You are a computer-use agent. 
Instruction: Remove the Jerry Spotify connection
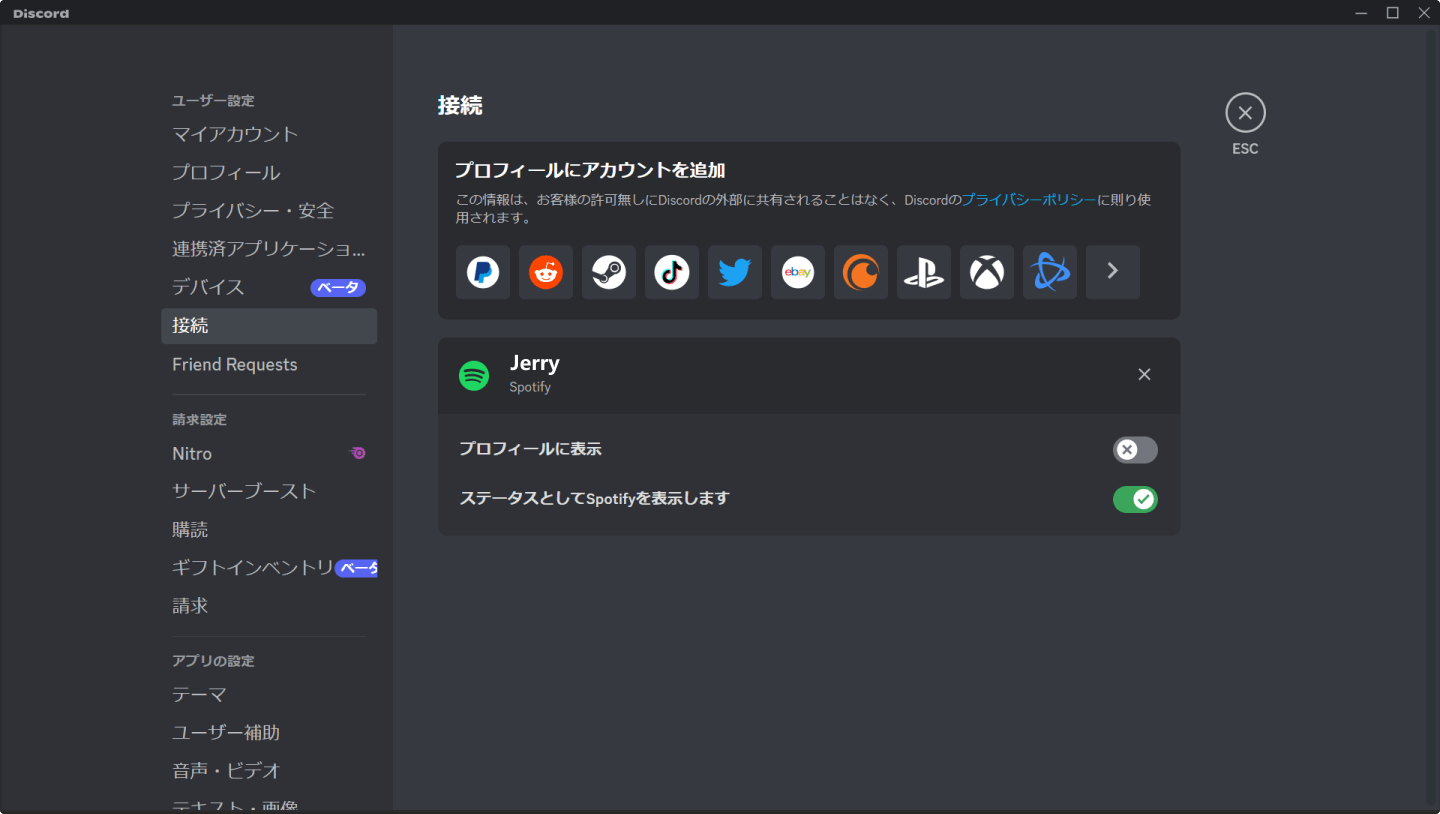[1145, 374]
